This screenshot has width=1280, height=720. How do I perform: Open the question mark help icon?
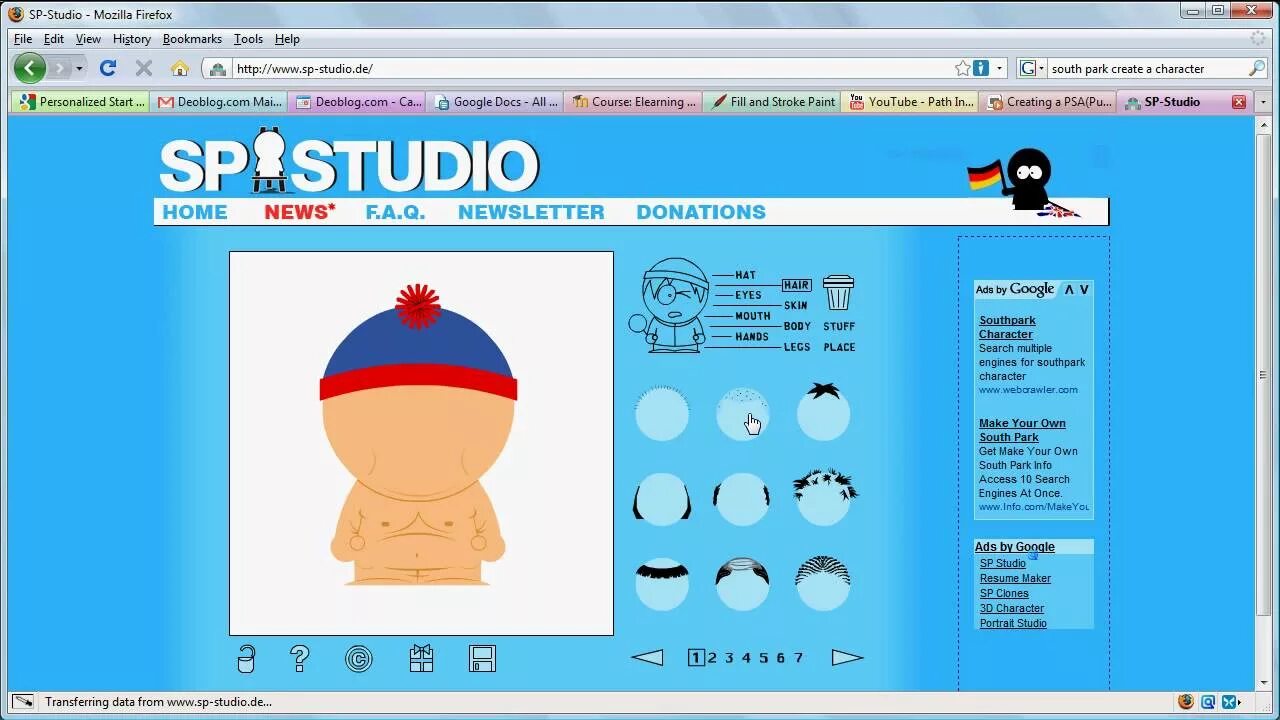(x=299, y=658)
